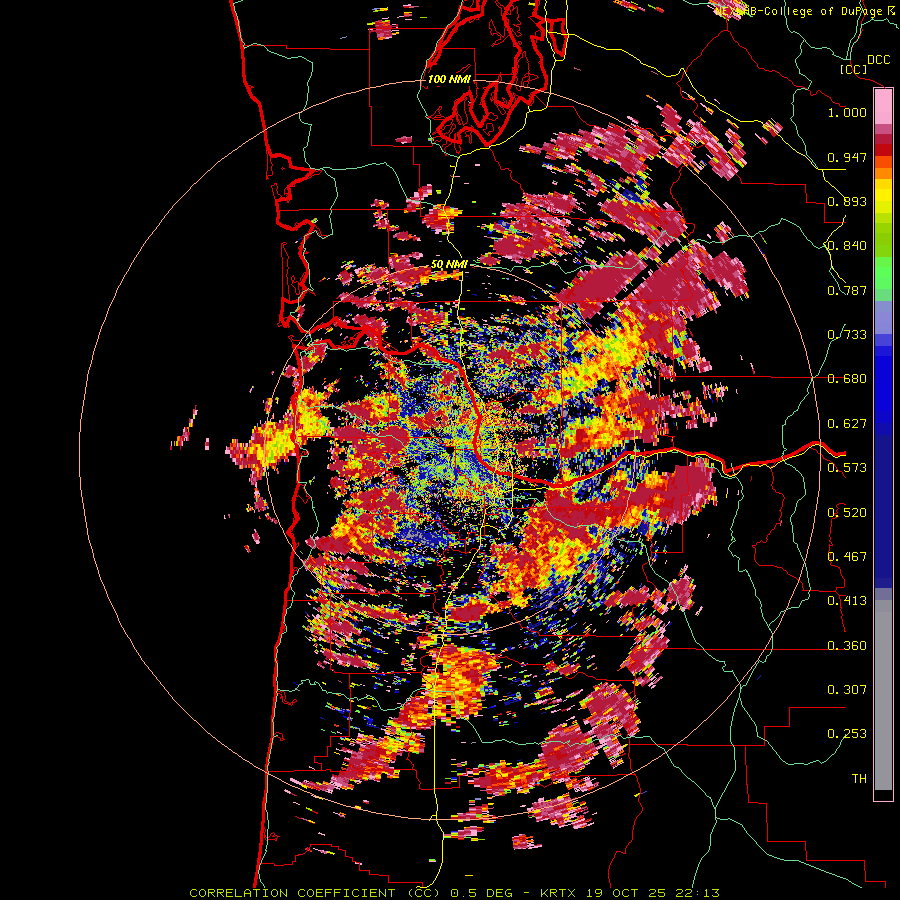Select the 0.680 value on the color scale
This screenshot has width=900, height=900.
pyautogui.click(x=847, y=379)
